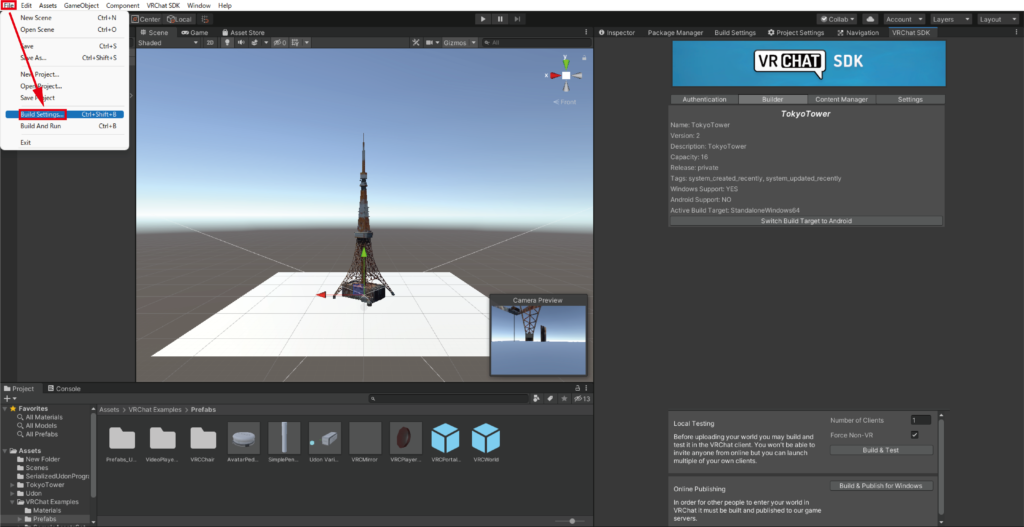Expand the Udon folder in Project tree
Screen dimensions: 1024x527
(x=12, y=494)
